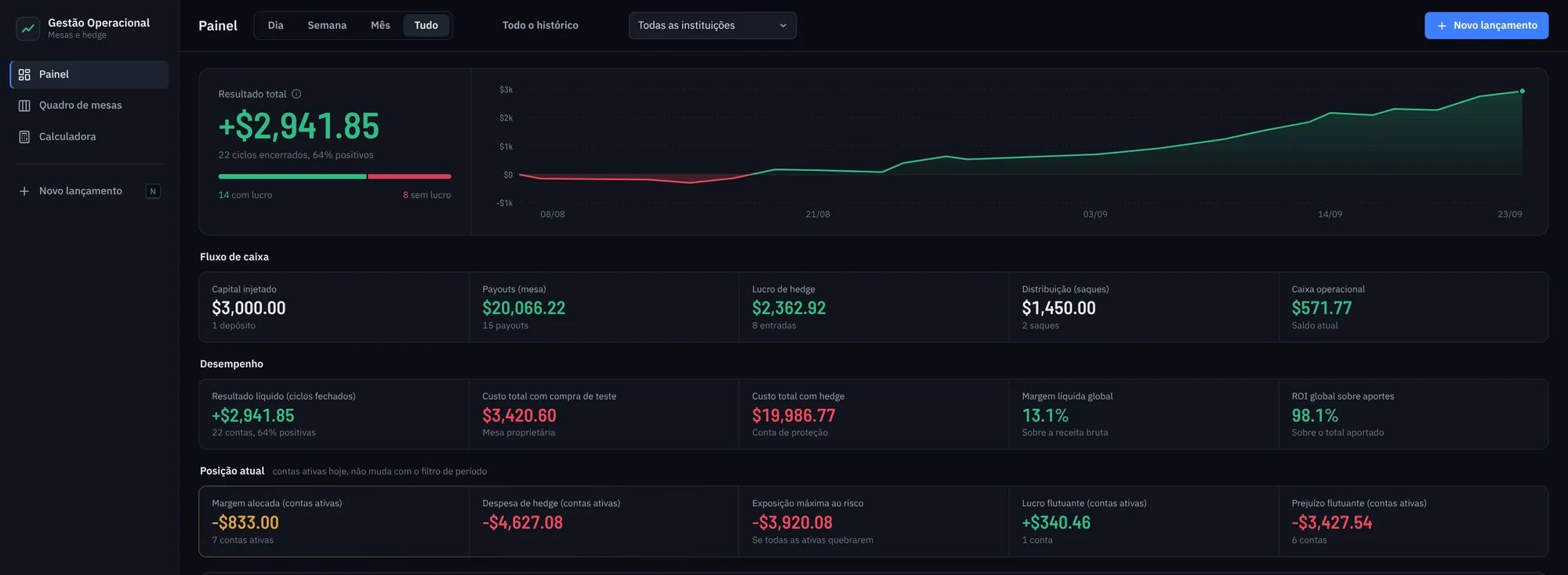
Task: Click the Distribuição (saques) $1,450.00 value
Action: click(1058, 309)
